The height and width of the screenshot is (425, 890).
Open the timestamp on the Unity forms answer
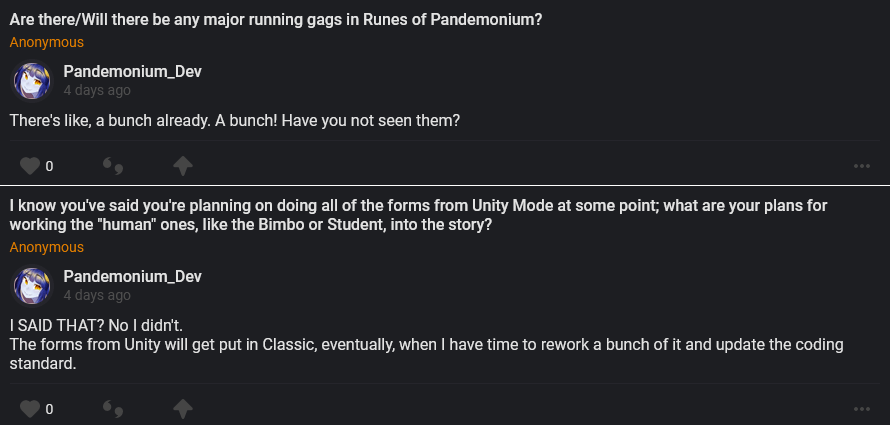click(x=96, y=295)
